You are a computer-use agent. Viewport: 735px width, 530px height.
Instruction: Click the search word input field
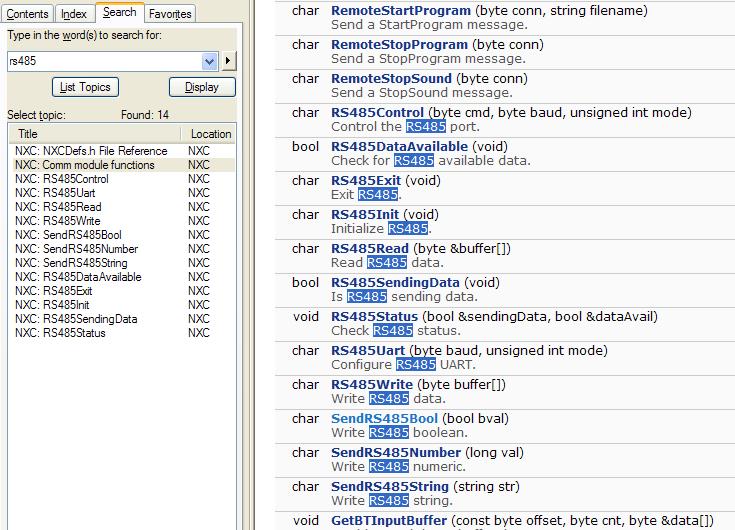click(x=103, y=61)
